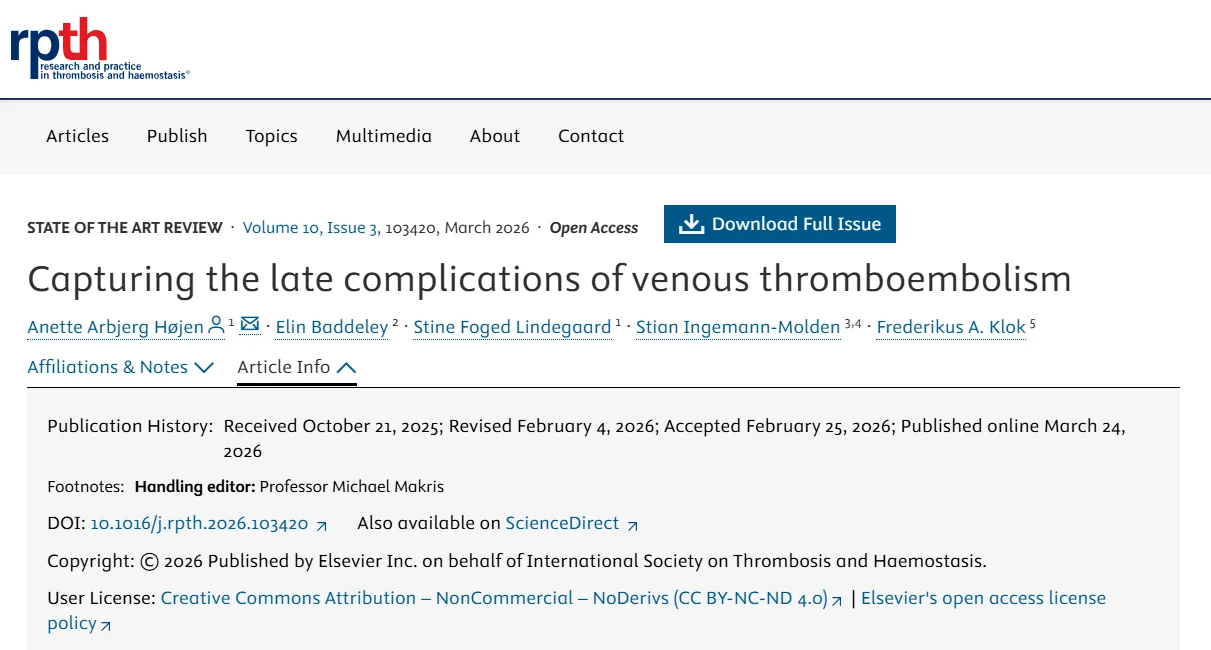
Task: Open the Multimedia menu
Action: 384,136
